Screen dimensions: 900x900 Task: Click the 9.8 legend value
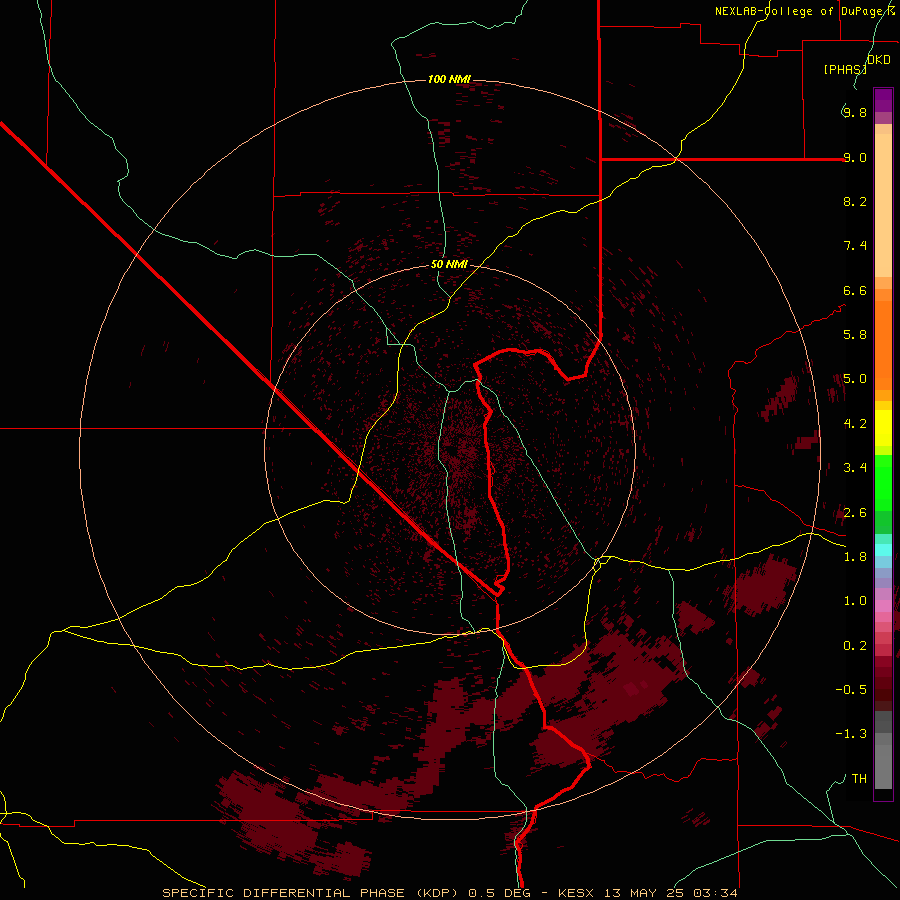click(855, 112)
